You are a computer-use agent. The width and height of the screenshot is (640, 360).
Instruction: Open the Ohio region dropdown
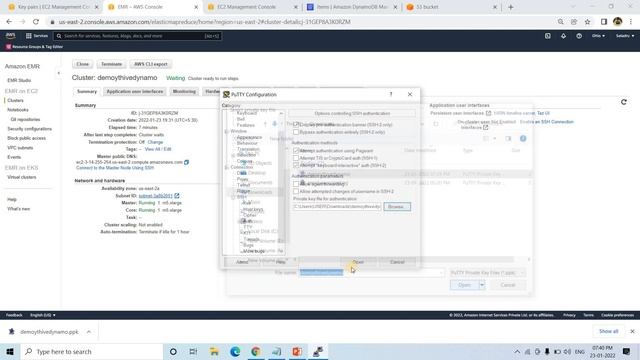pos(598,36)
